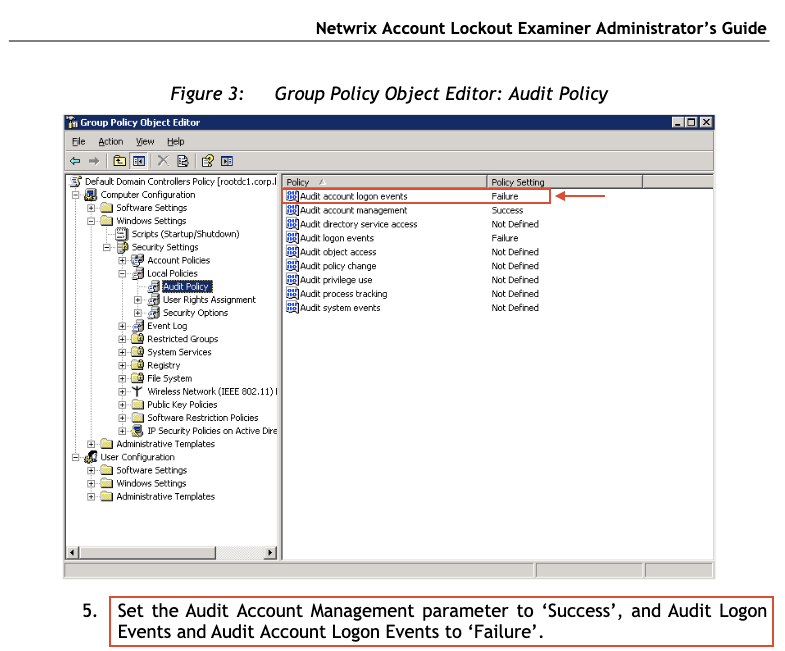Click the Back arrow toolbar icon
Viewport: 785px width, 651px height.
coord(75,161)
